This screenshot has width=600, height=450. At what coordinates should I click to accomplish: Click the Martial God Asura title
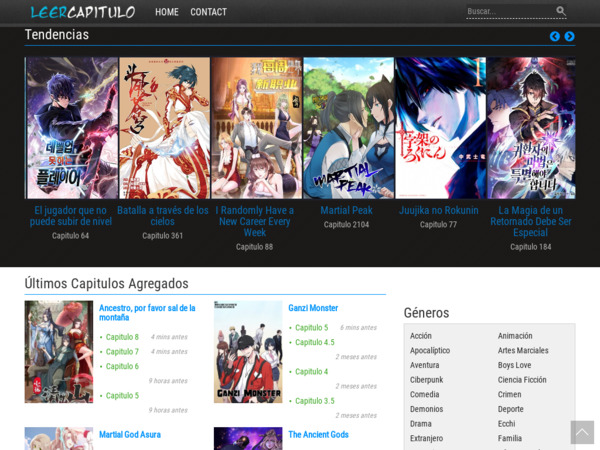(x=130, y=435)
